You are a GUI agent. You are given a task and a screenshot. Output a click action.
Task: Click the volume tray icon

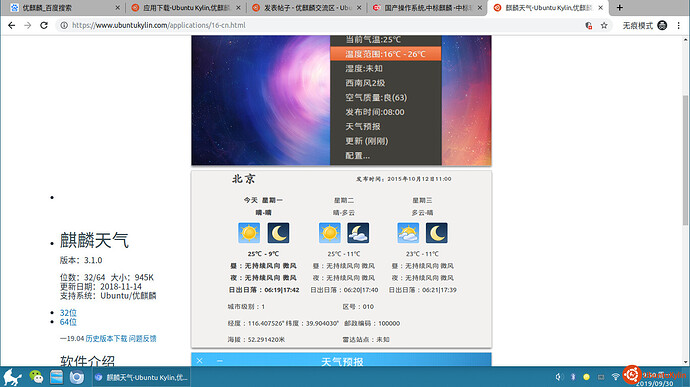tap(559, 377)
